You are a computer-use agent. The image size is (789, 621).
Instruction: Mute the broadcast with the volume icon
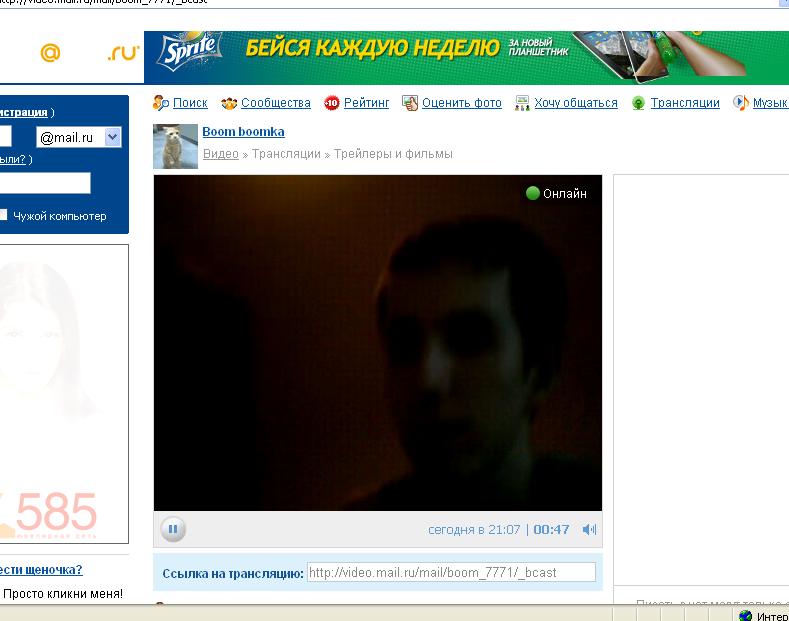point(589,529)
